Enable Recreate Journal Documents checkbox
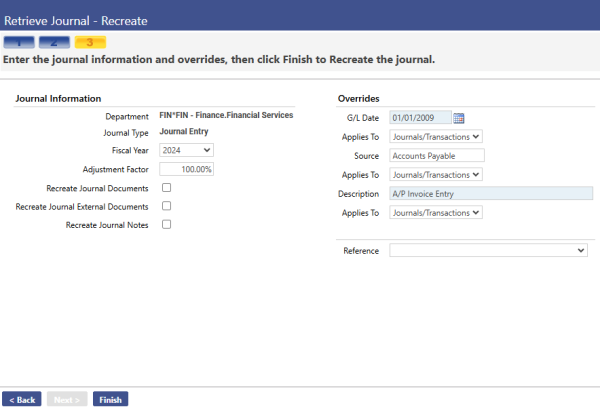The image size is (600, 411). coord(166,188)
